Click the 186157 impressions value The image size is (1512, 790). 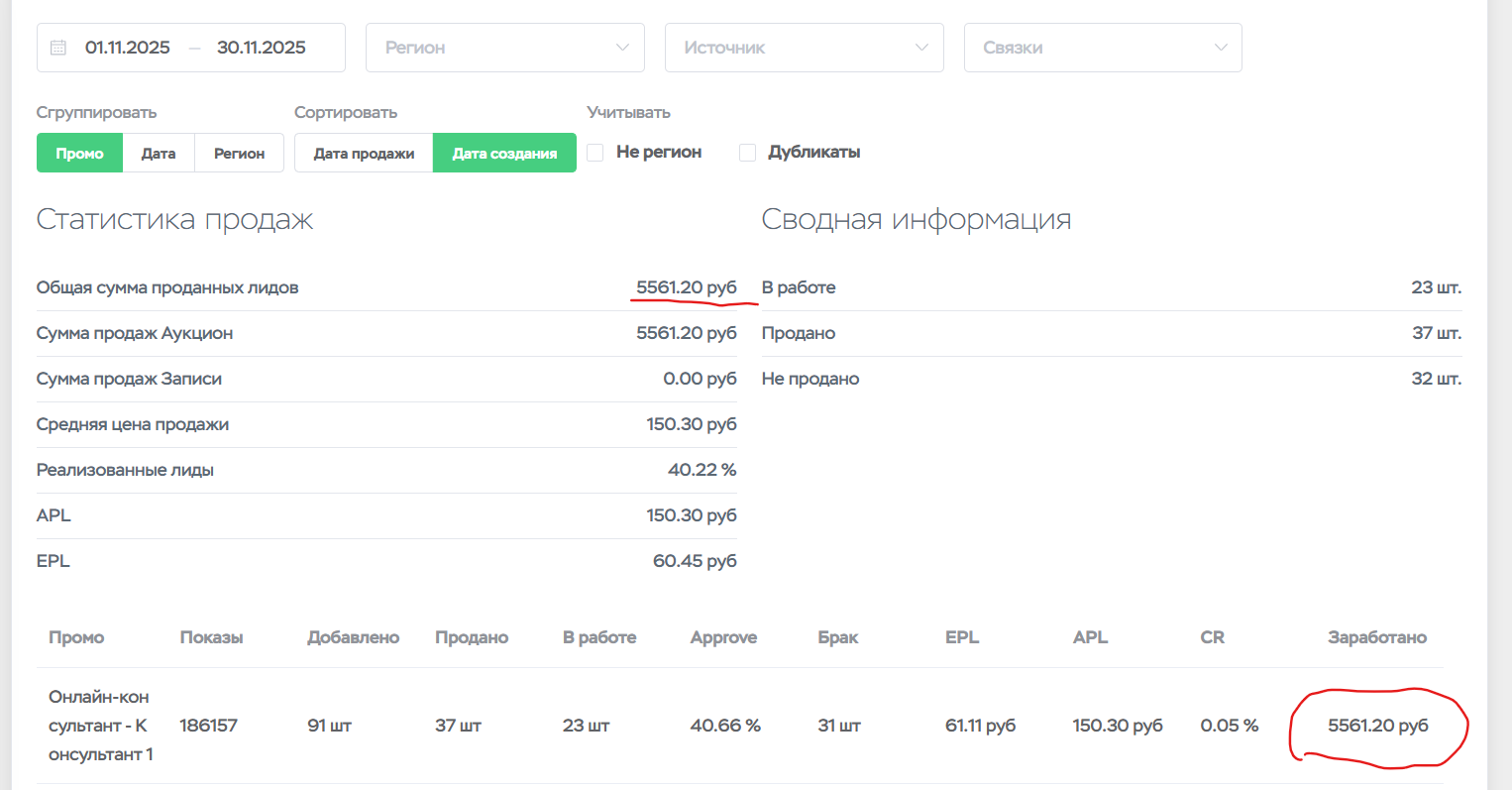(209, 726)
